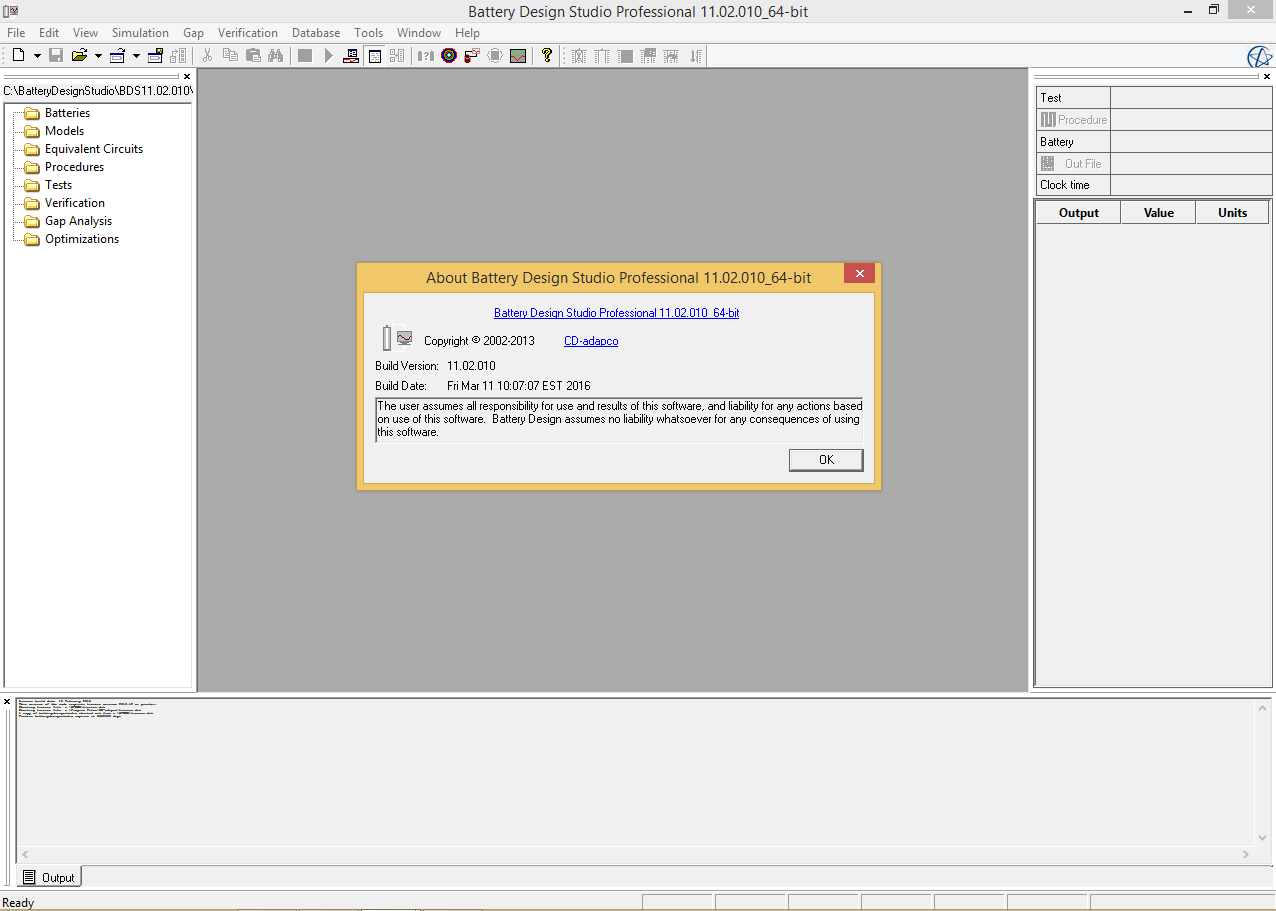Click the CD-adapco star logo icon
This screenshot has width=1276, height=911.
coord(1259,57)
